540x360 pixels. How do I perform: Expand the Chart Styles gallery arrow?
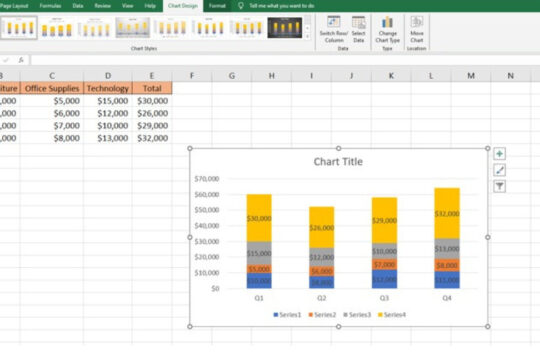point(308,36)
